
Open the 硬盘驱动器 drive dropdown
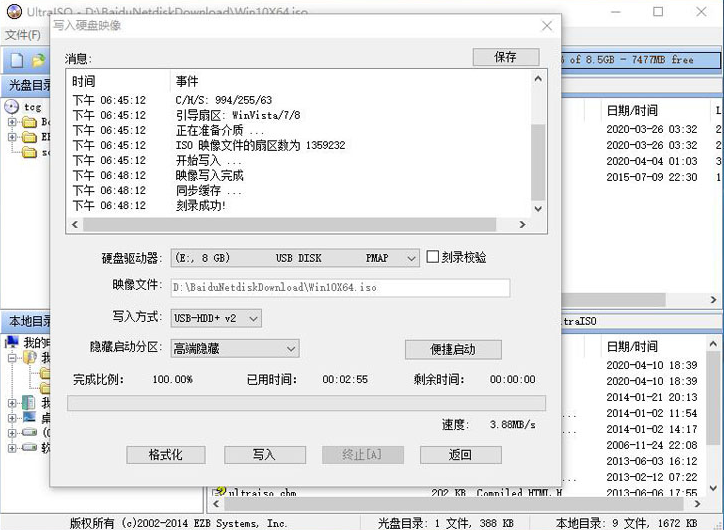[294, 258]
